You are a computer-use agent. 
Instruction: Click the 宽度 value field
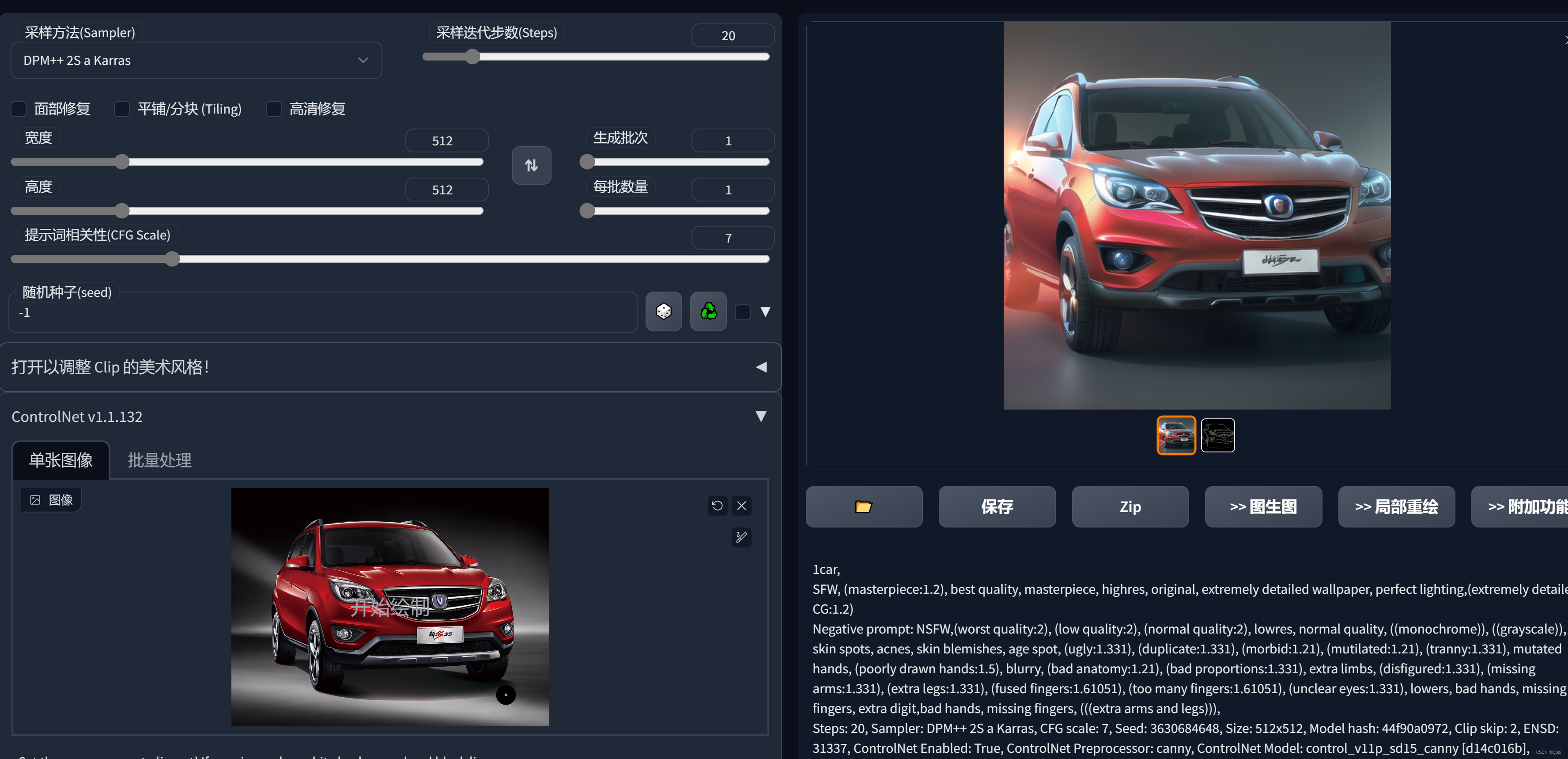447,141
